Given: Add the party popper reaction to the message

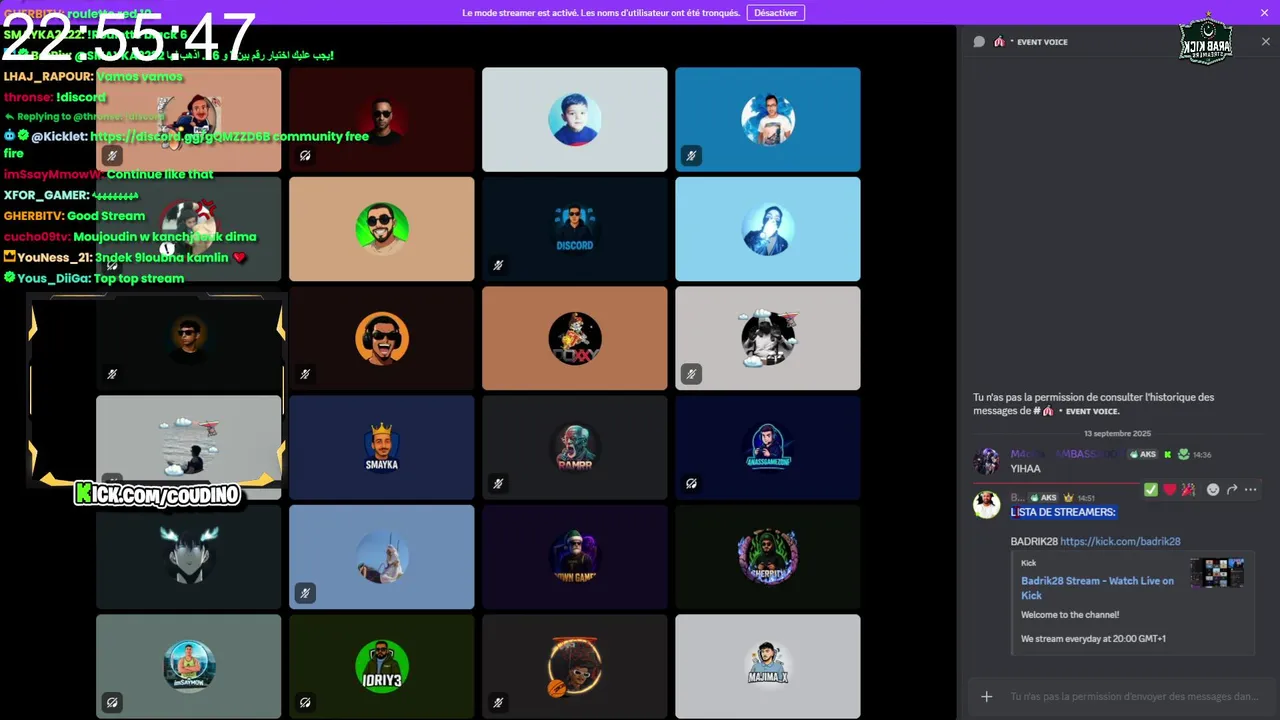Looking at the screenshot, I should tap(1188, 489).
